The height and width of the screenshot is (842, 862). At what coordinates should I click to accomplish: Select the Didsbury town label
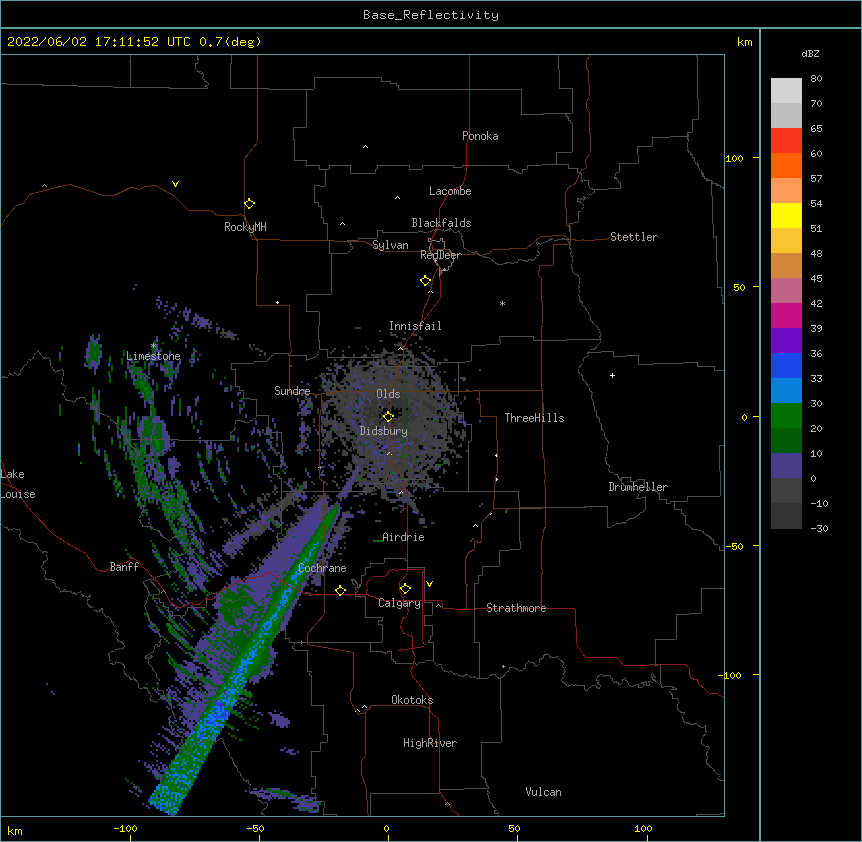pos(384,431)
